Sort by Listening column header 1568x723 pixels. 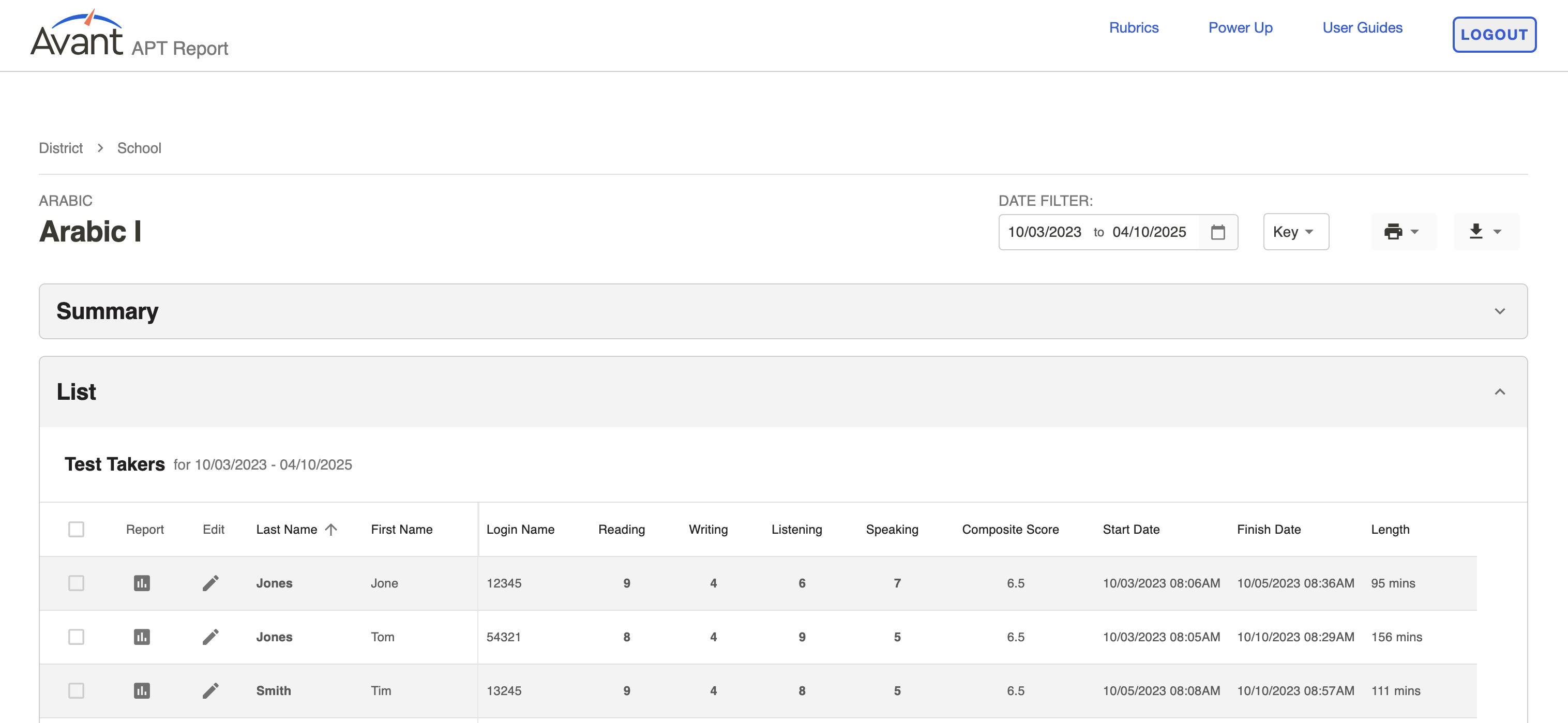click(x=796, y=530)
